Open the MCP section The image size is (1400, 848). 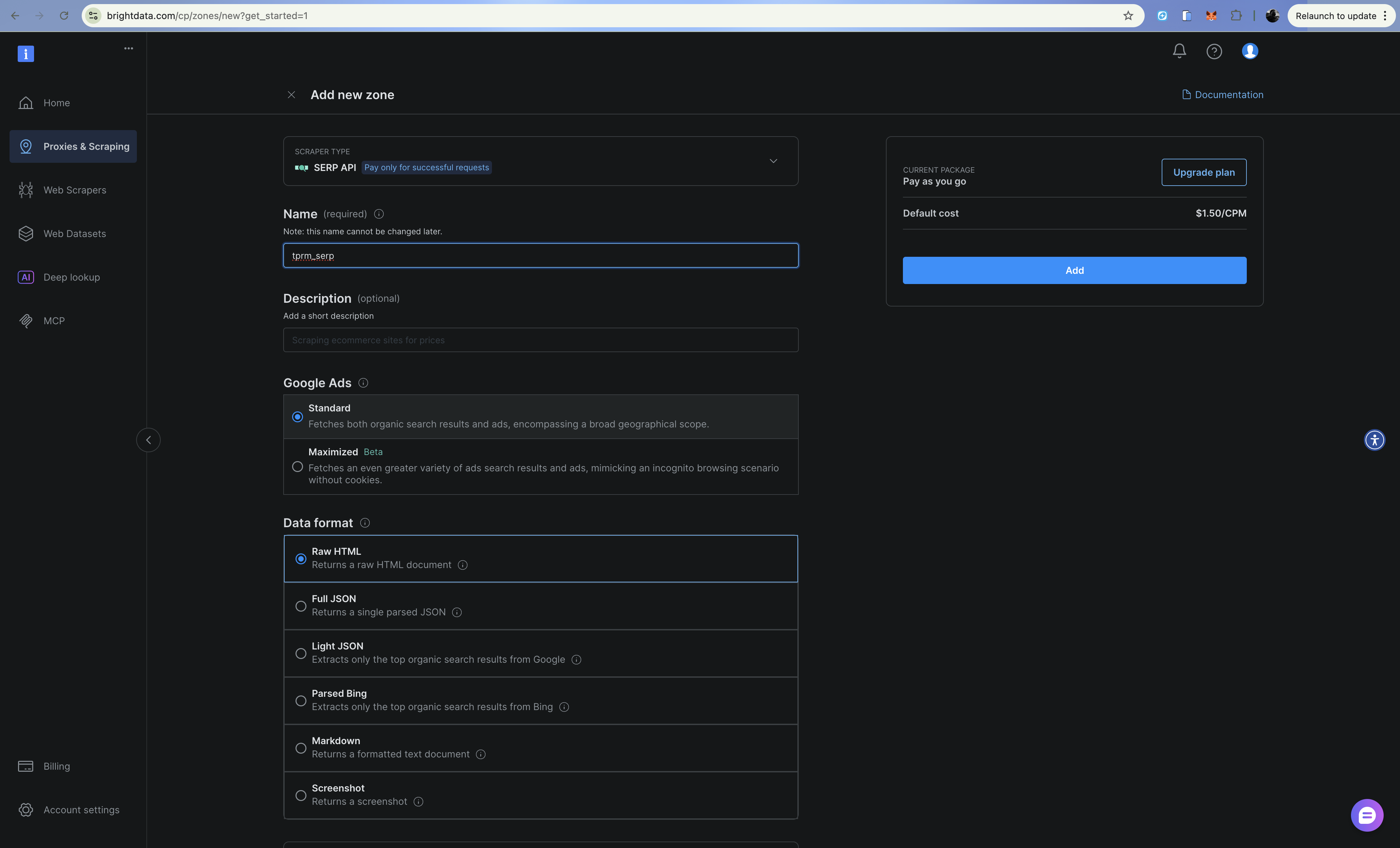53,320
